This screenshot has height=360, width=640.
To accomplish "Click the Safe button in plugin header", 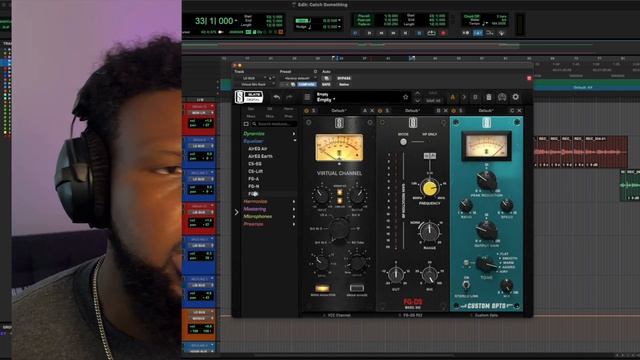I will [326, 84].
